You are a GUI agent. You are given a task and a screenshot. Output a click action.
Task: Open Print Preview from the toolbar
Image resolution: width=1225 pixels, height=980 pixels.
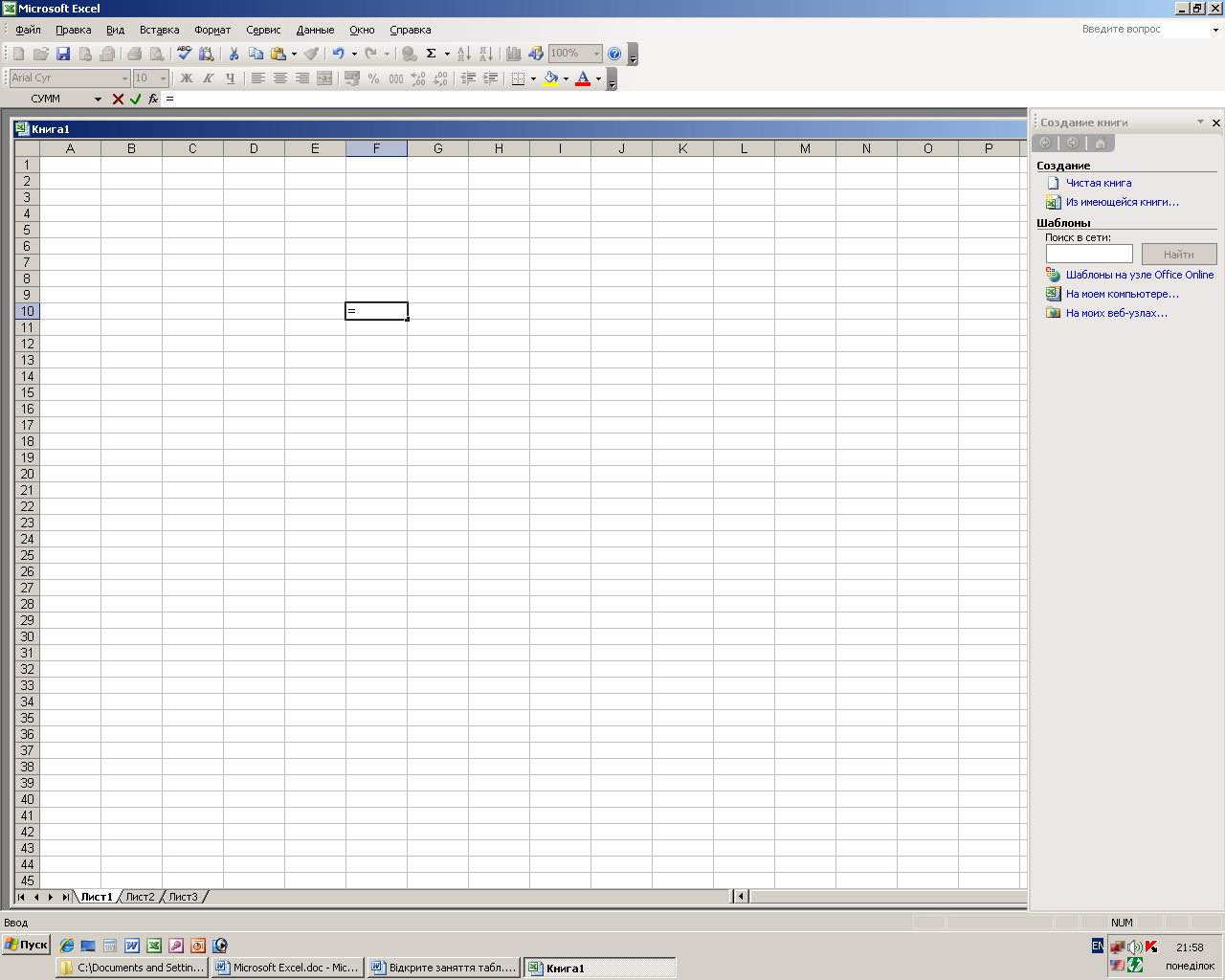pos(157,54)
